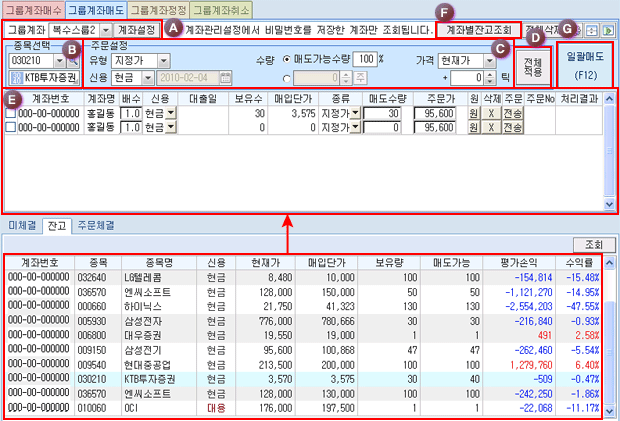Open the 가격 현재가 dropdown

click(x=489, y=60)
